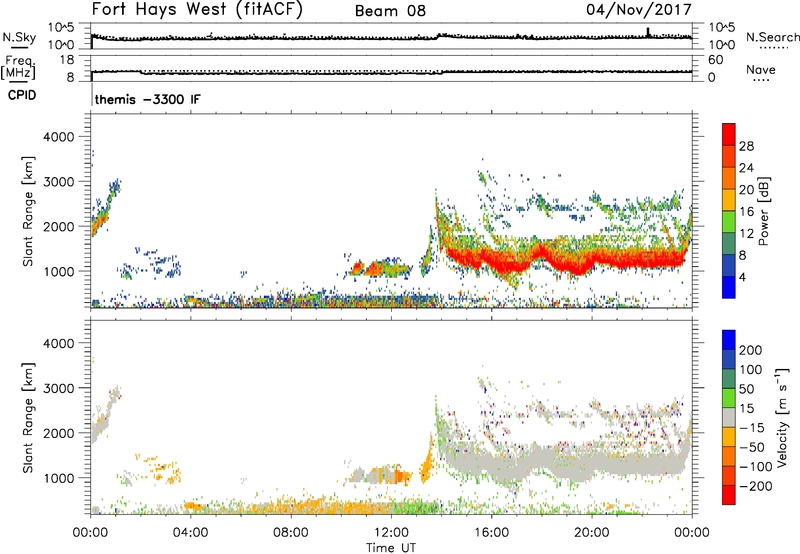Click the 'Slant Range [km]' label of the velocity panel
The width and height of the screenshot is (800, 554).
[28, 418]
